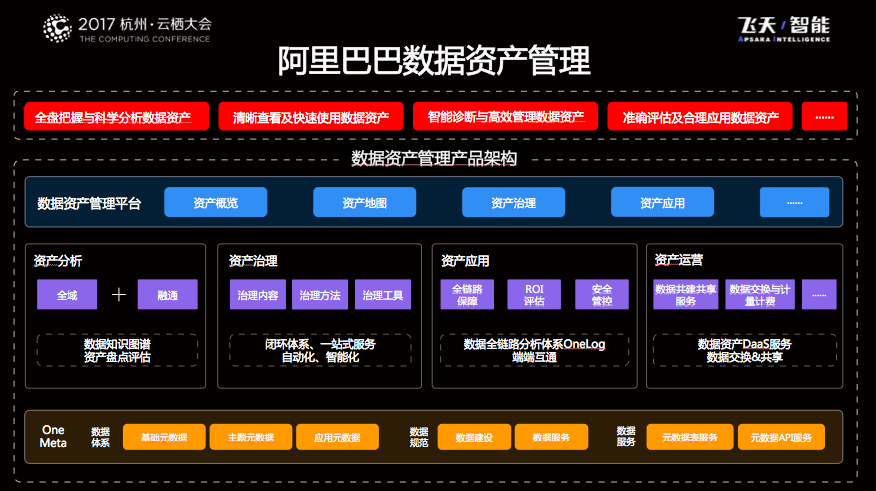Click the red 全盘把握与科学分析数据资产 box

pyautogui.click(x=117, y=116)
